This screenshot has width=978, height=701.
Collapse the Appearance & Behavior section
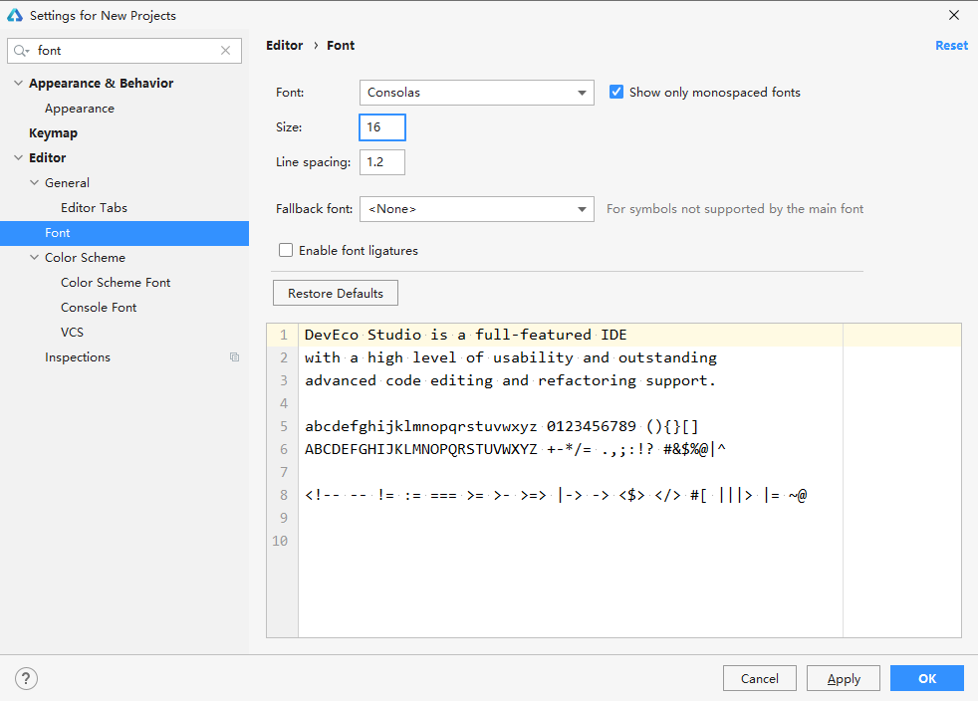coord(18,83)
